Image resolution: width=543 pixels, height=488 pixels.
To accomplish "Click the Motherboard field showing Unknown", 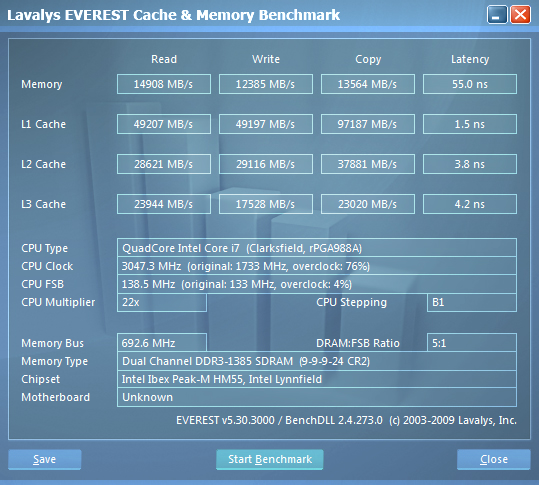I will (317, 397).
